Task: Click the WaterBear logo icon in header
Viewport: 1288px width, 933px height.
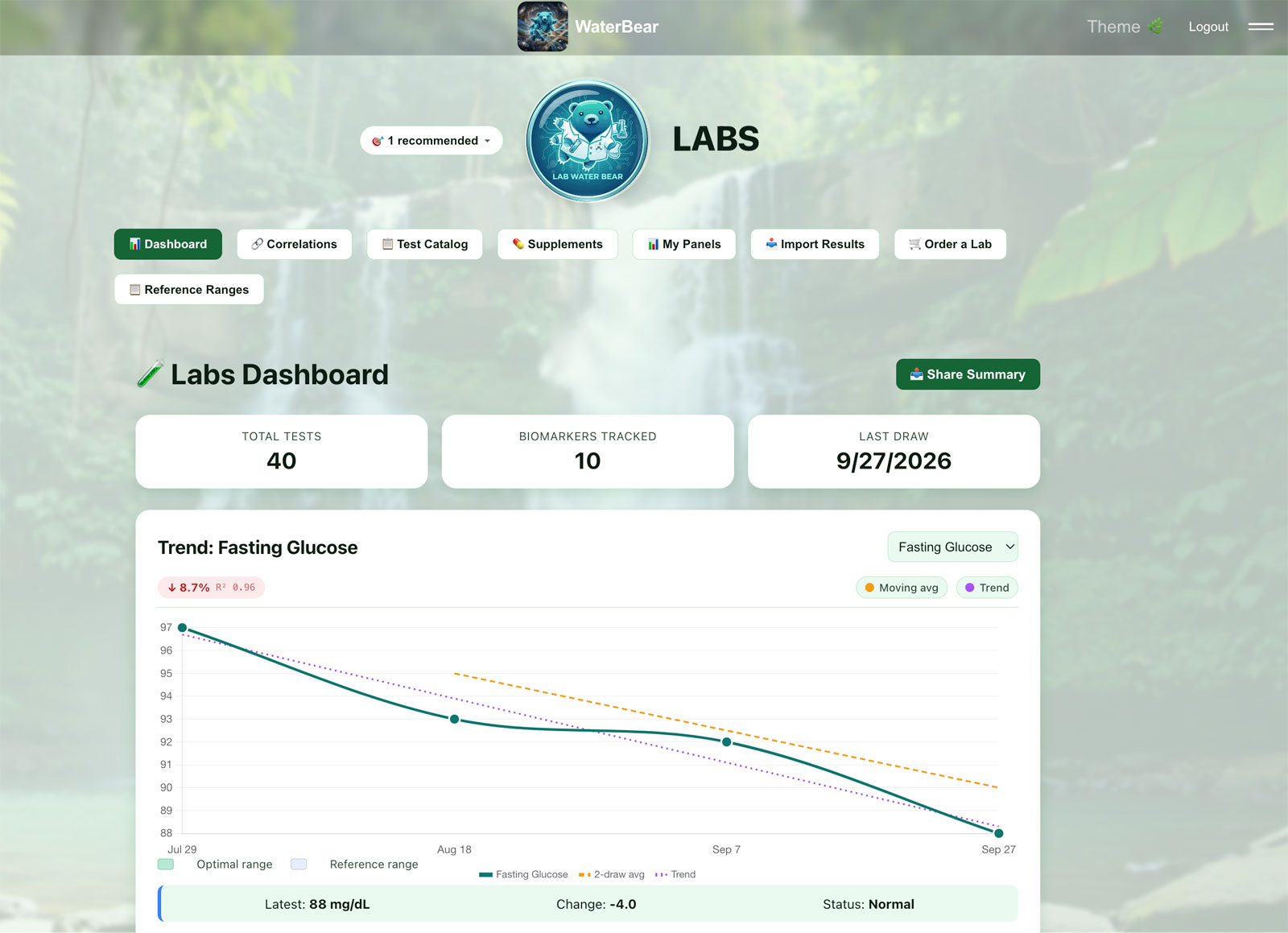Action: (543, 27)
